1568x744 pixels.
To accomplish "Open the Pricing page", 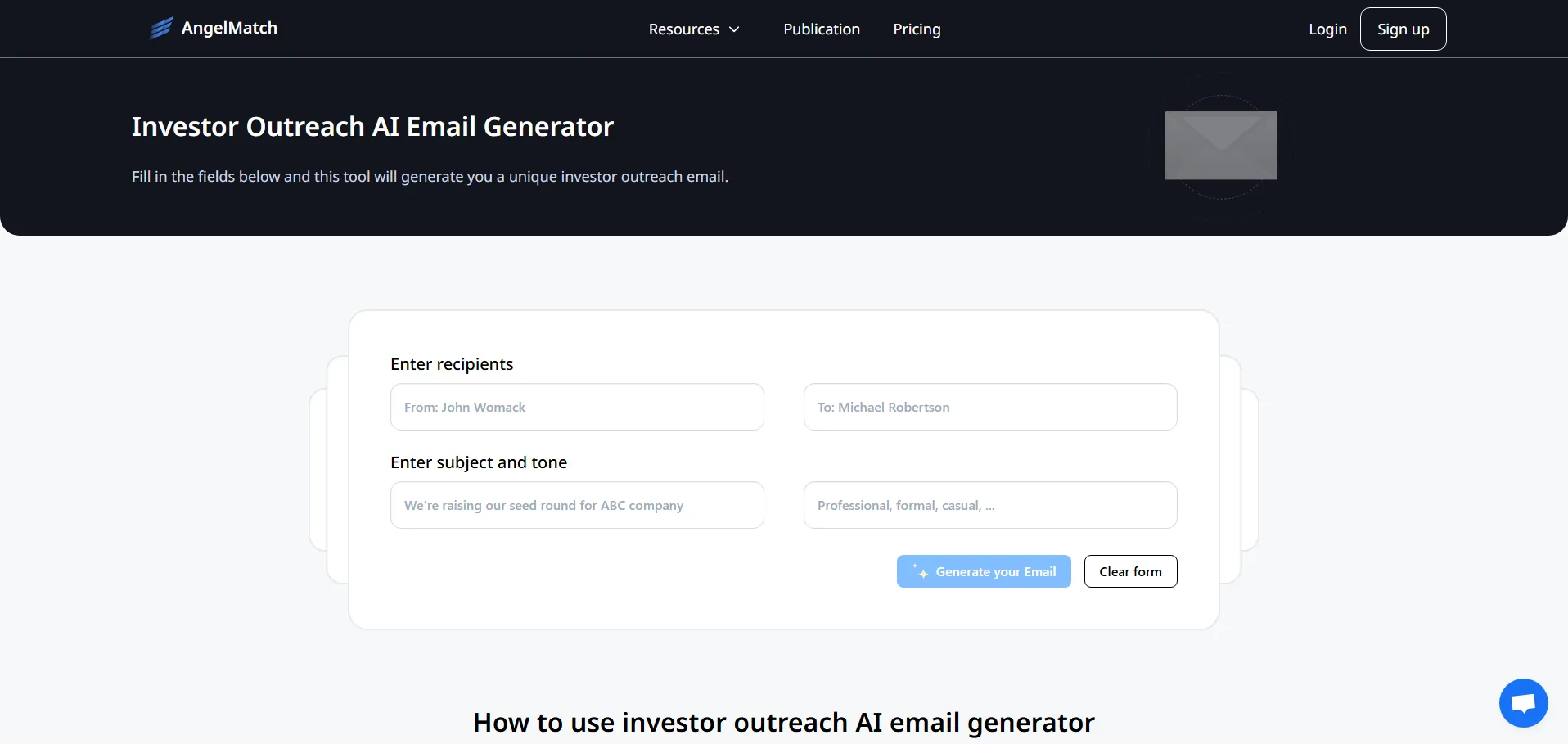I will point(917,29).
